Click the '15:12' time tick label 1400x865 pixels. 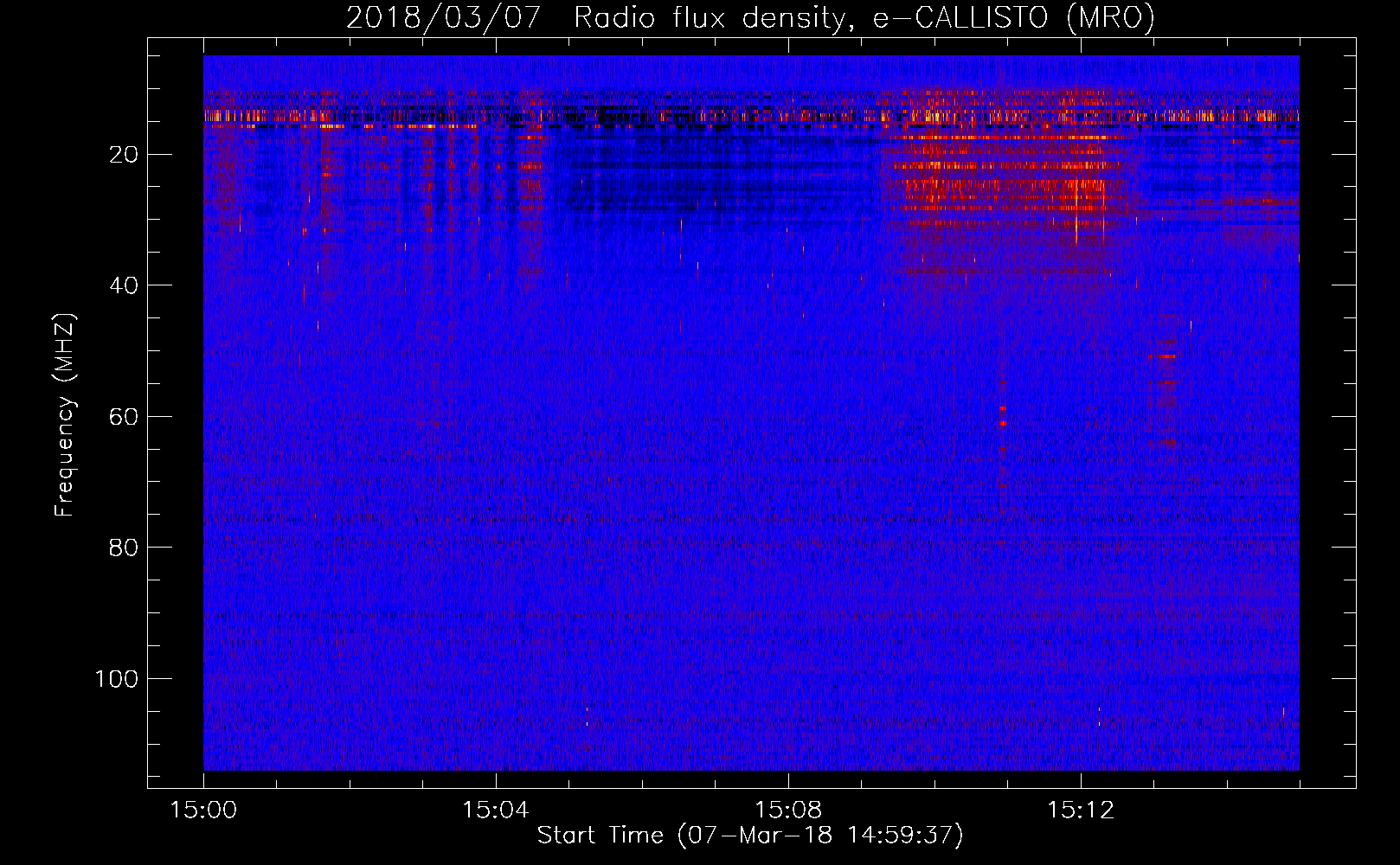click(x=1081, y=810)
